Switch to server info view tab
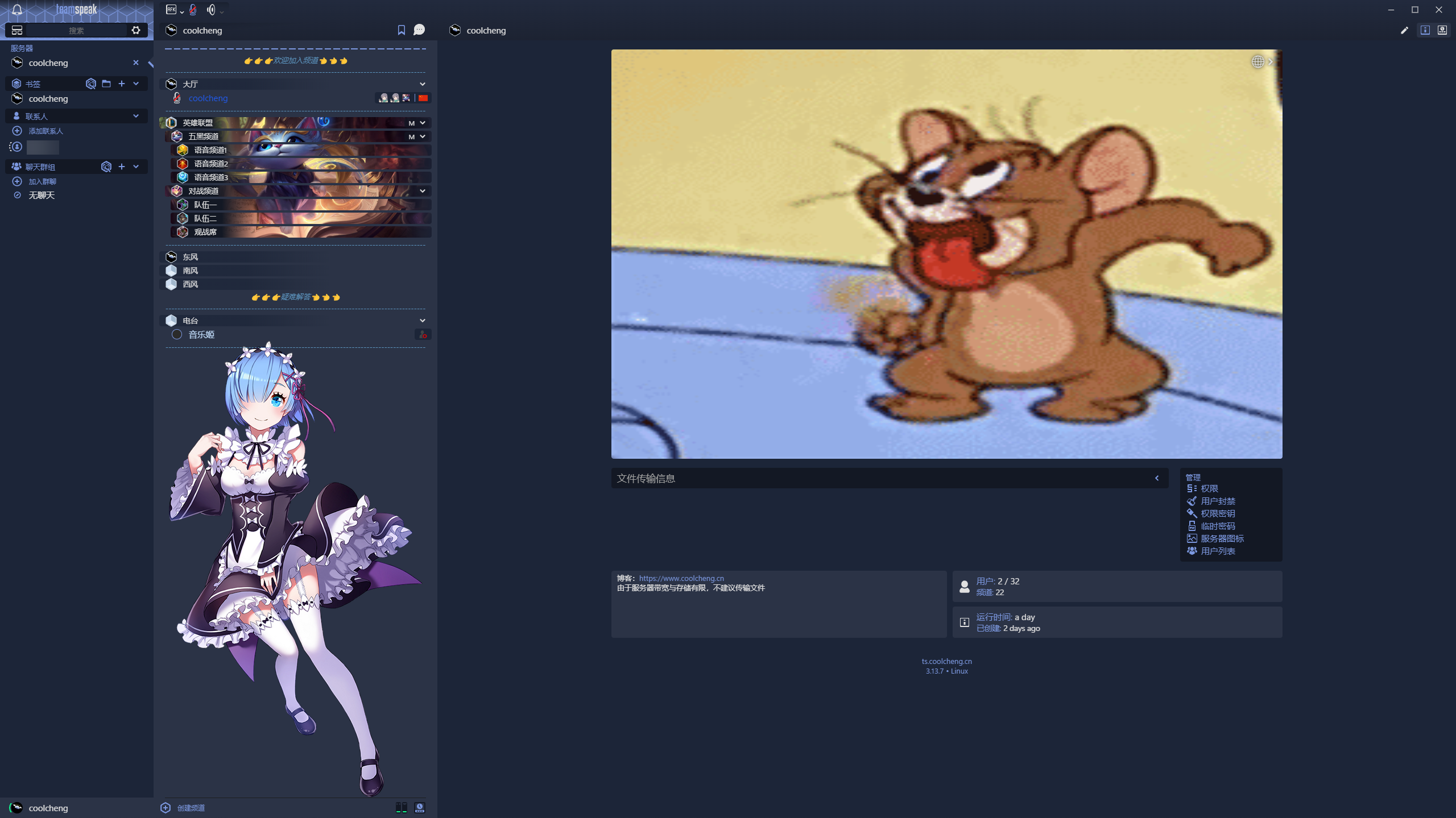The width and height of the screenshot is (1456, 818). click(x=1425, y=30)
